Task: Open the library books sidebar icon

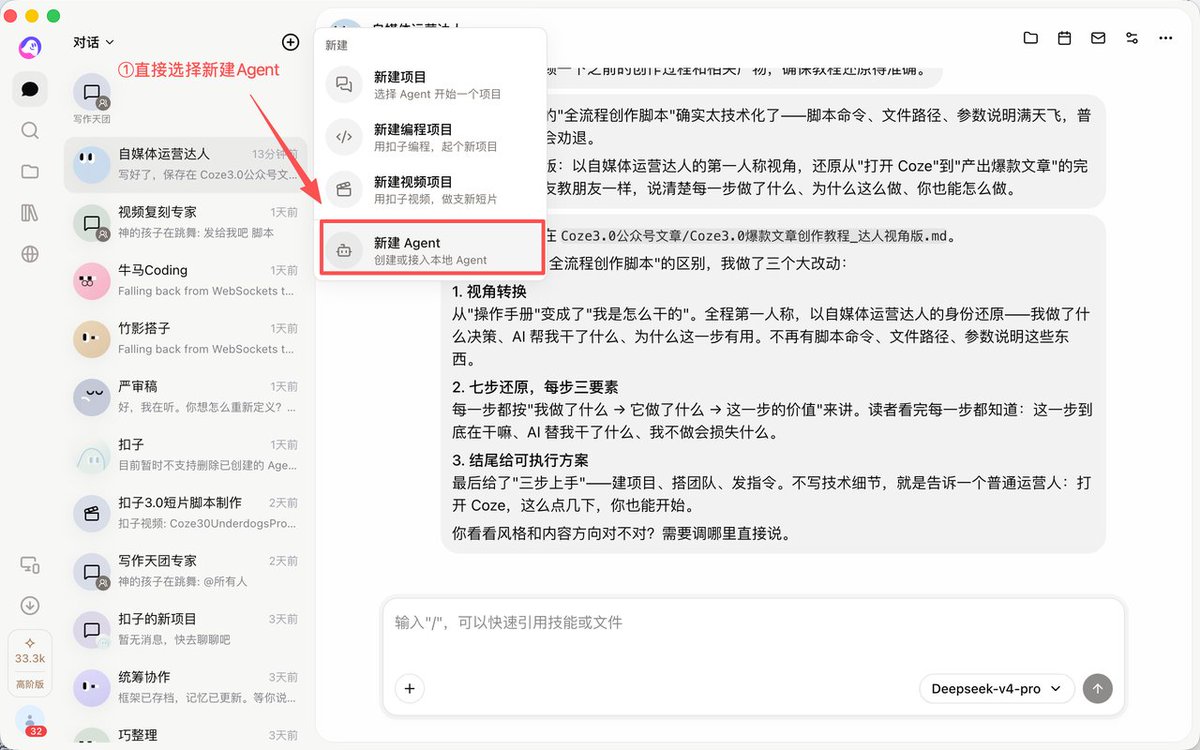Action: tap(30, 213)
